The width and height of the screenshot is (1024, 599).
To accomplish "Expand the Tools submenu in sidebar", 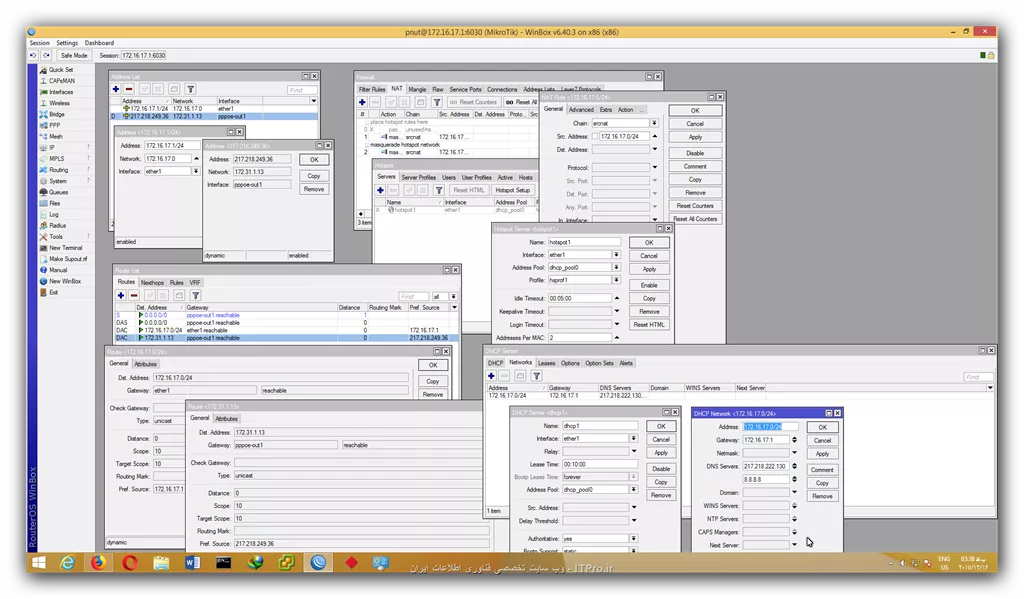I will click(x=89, y=236).
